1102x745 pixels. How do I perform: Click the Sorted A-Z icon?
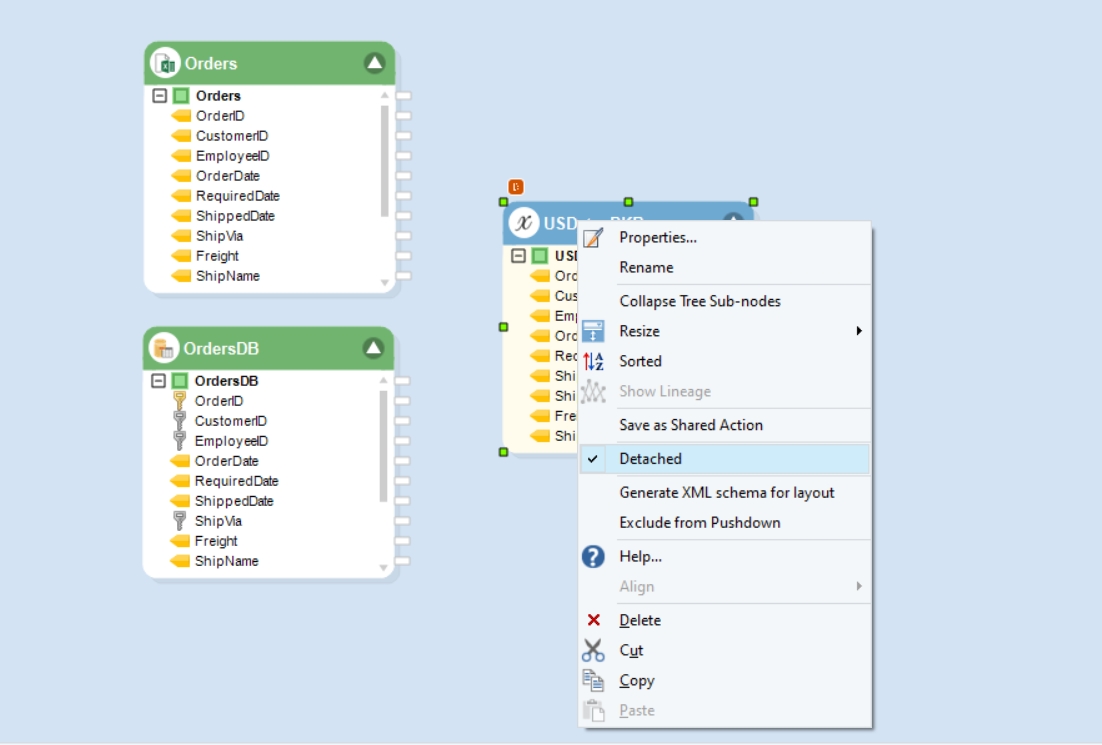pyautogui.click(x=593, y=361)
